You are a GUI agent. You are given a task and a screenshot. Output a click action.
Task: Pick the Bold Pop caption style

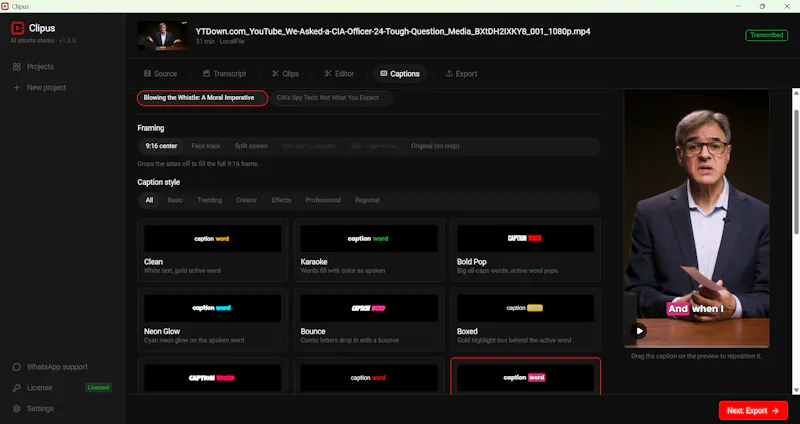point(526,250)
